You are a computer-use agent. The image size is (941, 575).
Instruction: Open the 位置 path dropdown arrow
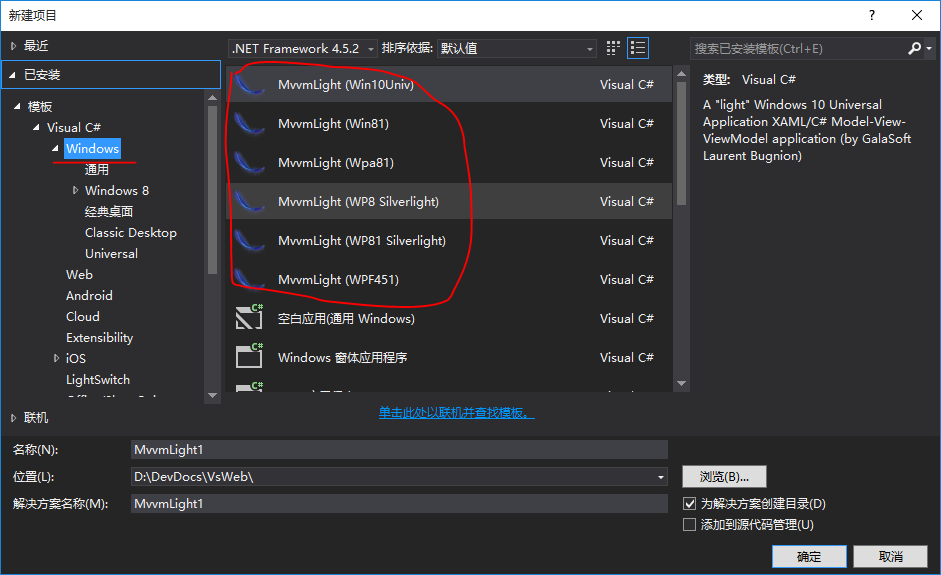tap(661, 477)
